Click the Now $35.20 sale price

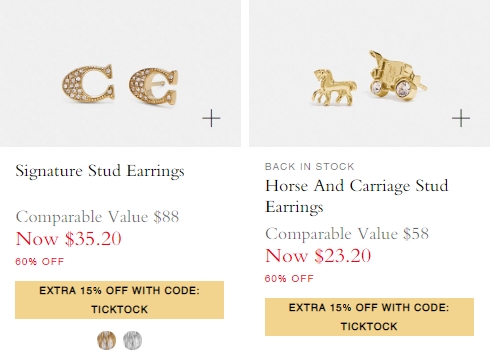click(x=69, y=239)
